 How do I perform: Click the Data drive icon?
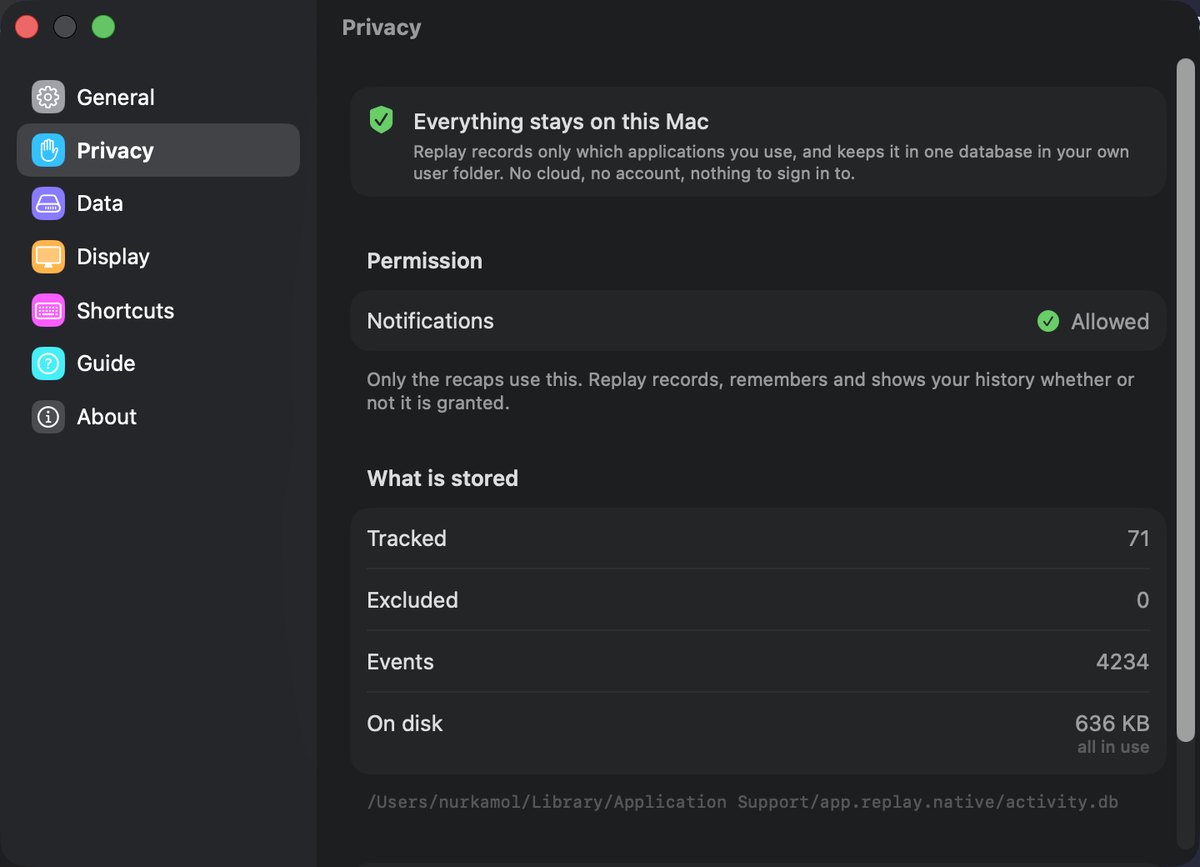48,204
